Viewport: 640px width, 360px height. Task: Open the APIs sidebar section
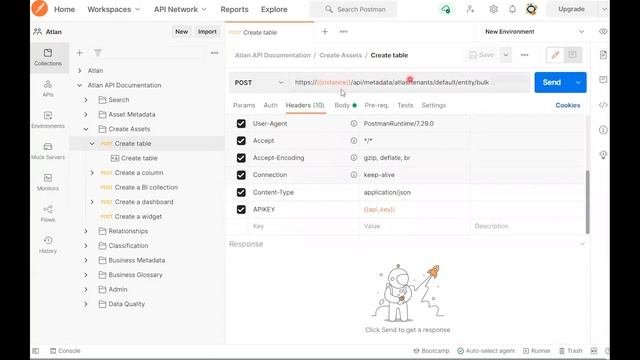48,89
